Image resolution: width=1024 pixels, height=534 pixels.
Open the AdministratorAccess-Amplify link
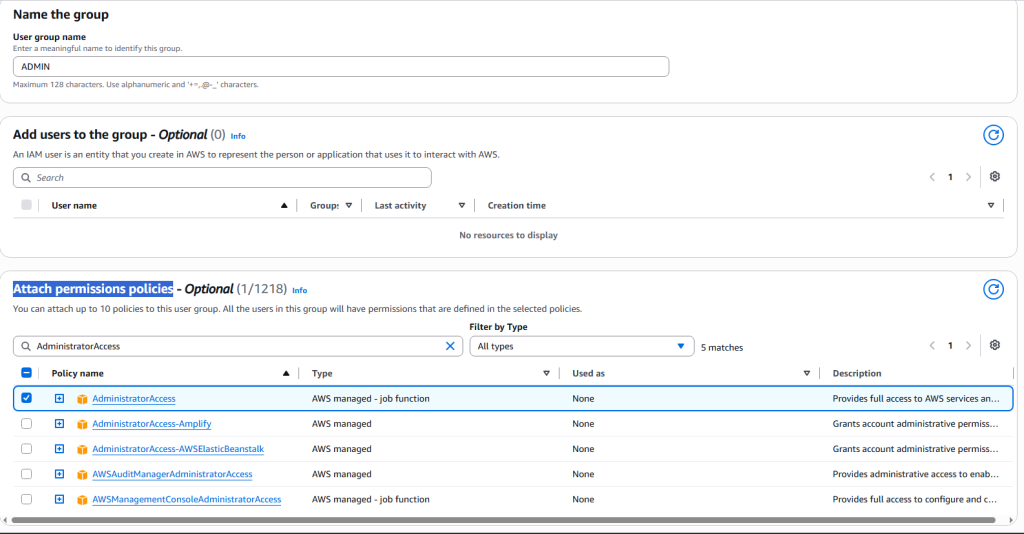pyautogui.click(x=152, y=424)
